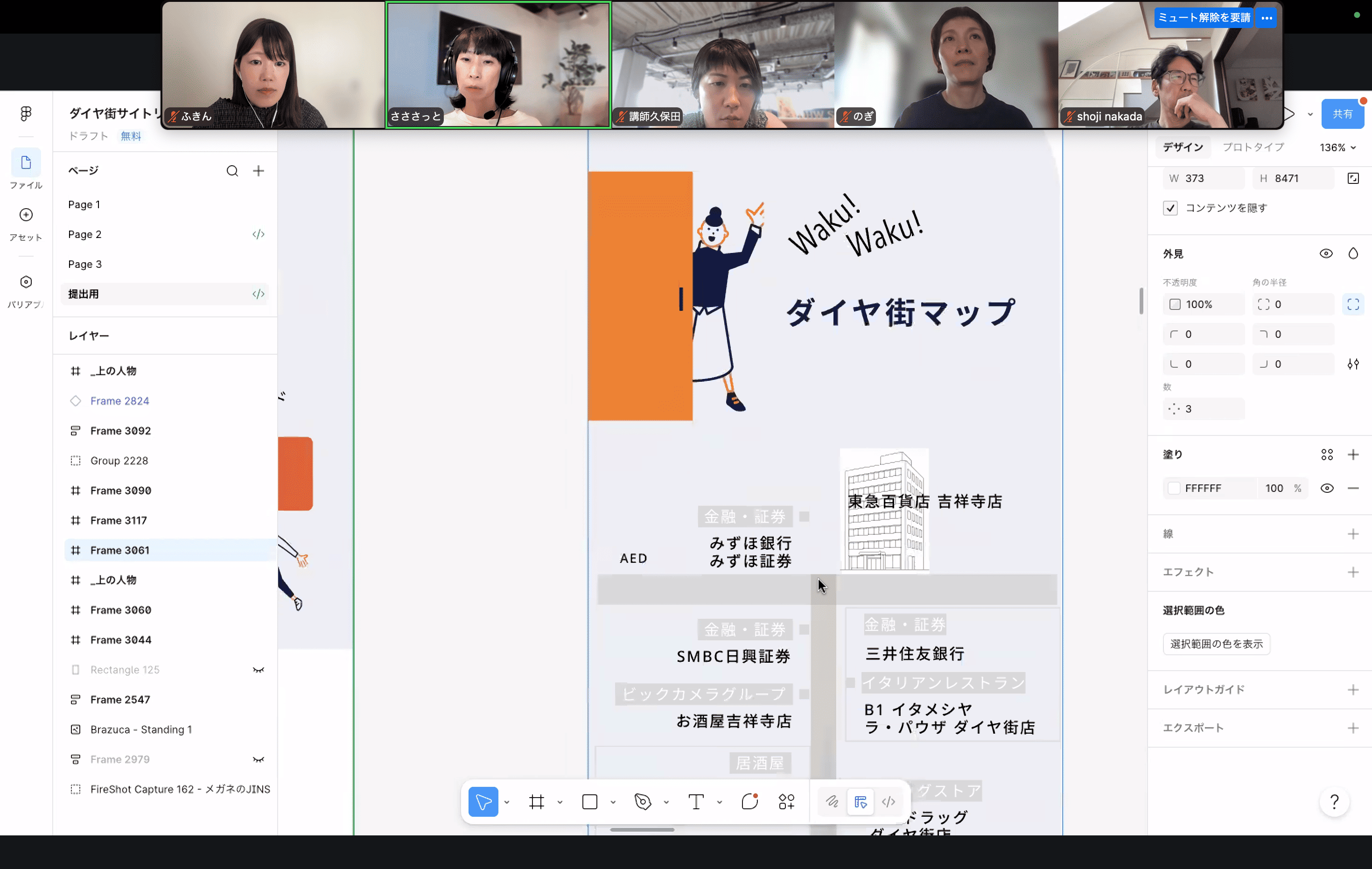
Task: Click the FFFFFF fill color swatch
Action: 1174,488
